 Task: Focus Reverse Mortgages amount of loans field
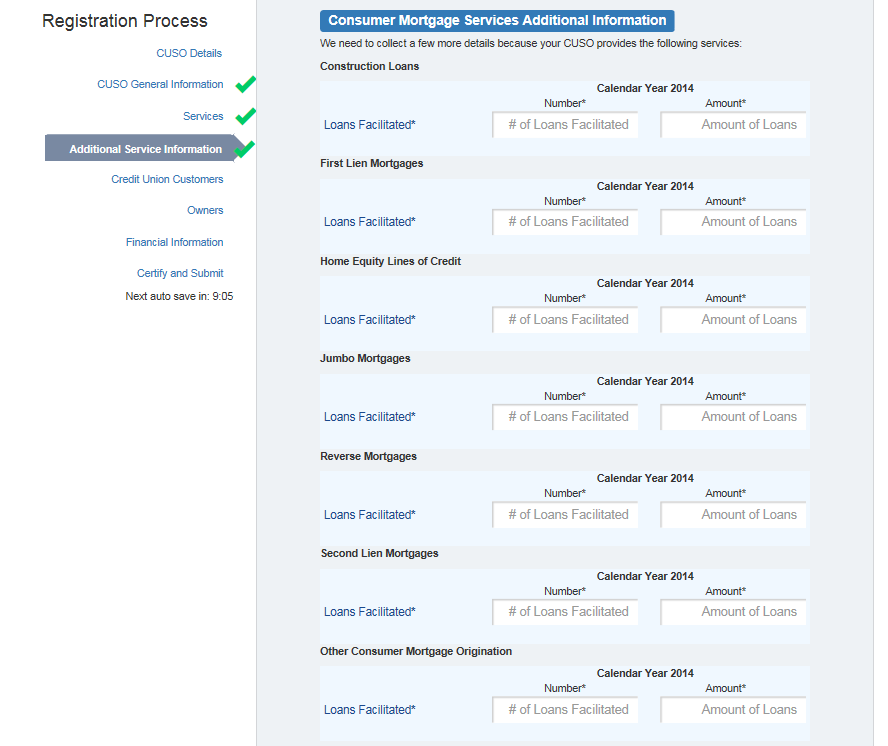click(x=733, y=514)
